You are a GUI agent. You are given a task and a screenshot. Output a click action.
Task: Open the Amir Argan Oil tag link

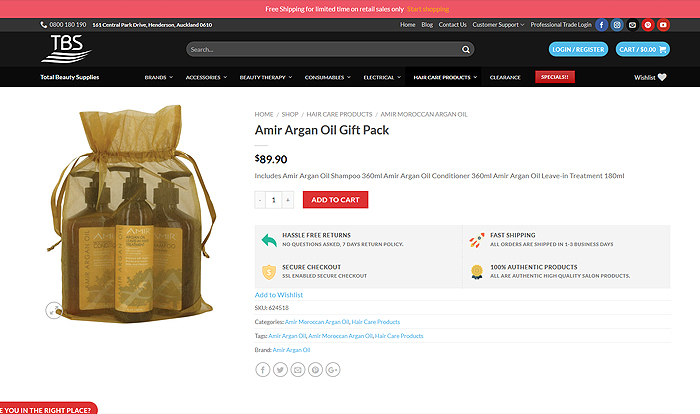pyautogui.click(x=287, y=336)
